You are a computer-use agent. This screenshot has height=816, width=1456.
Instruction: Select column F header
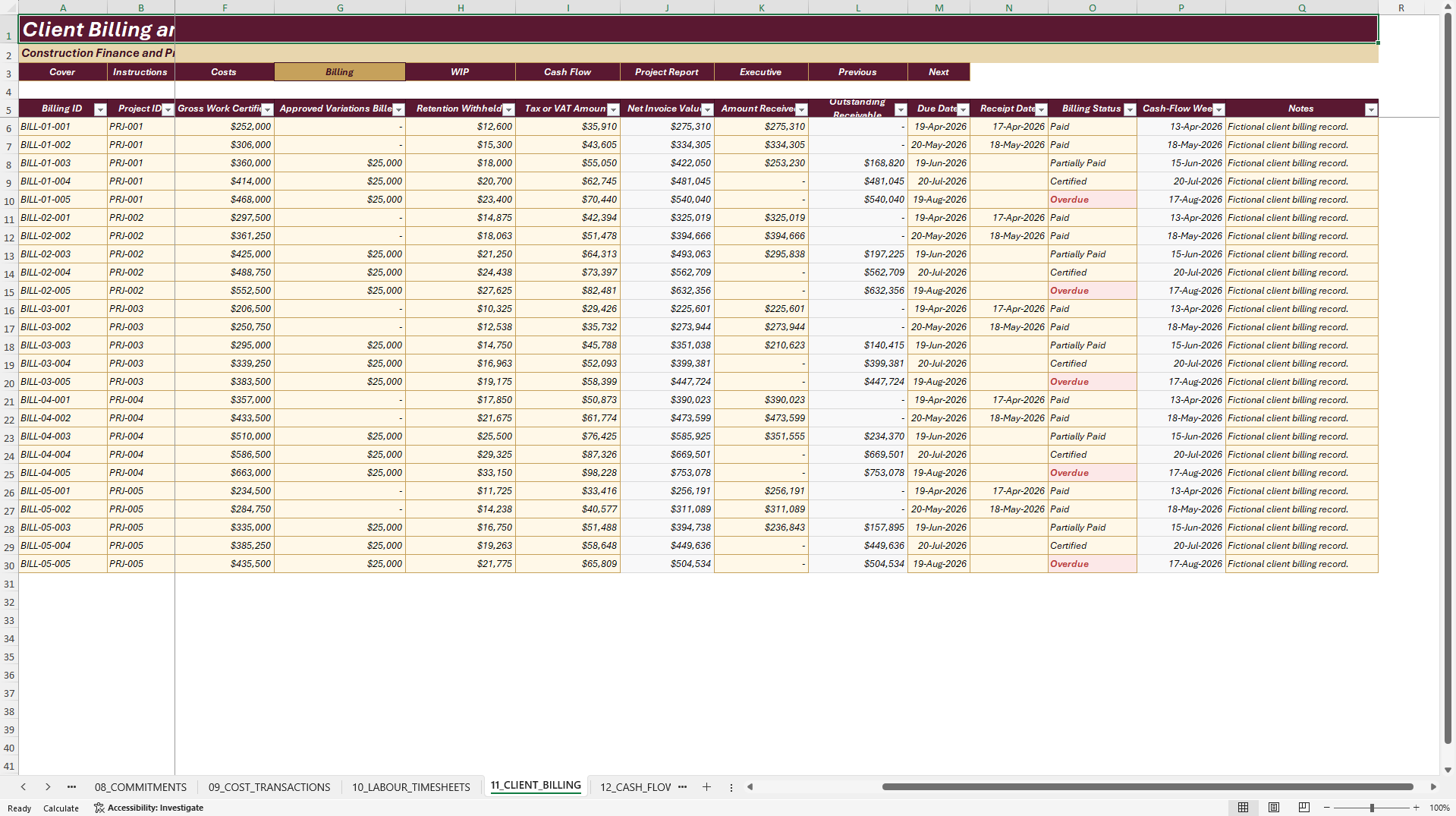pos(225,8)
